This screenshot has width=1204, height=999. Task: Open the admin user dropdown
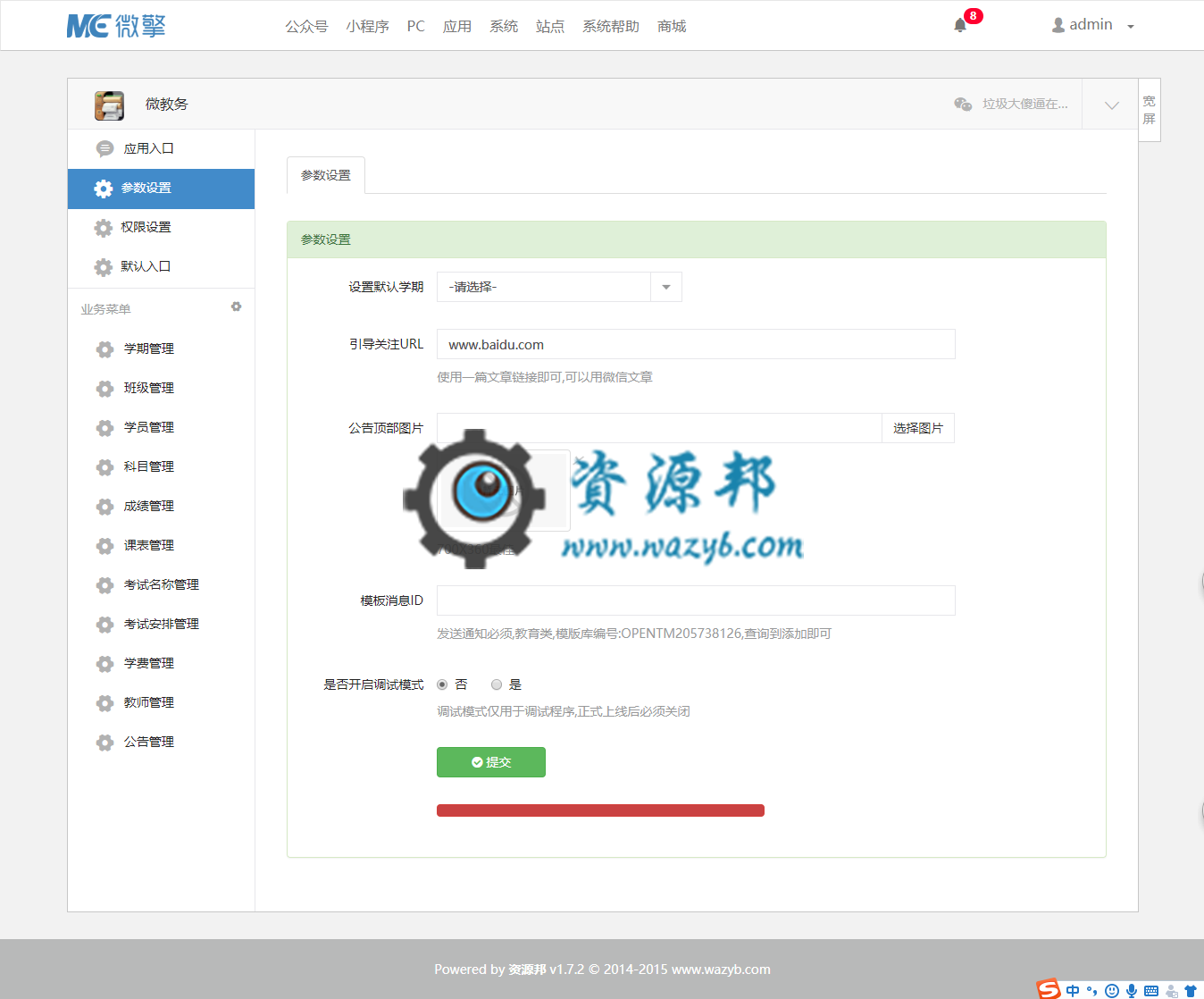click(x=1092, y=25)
